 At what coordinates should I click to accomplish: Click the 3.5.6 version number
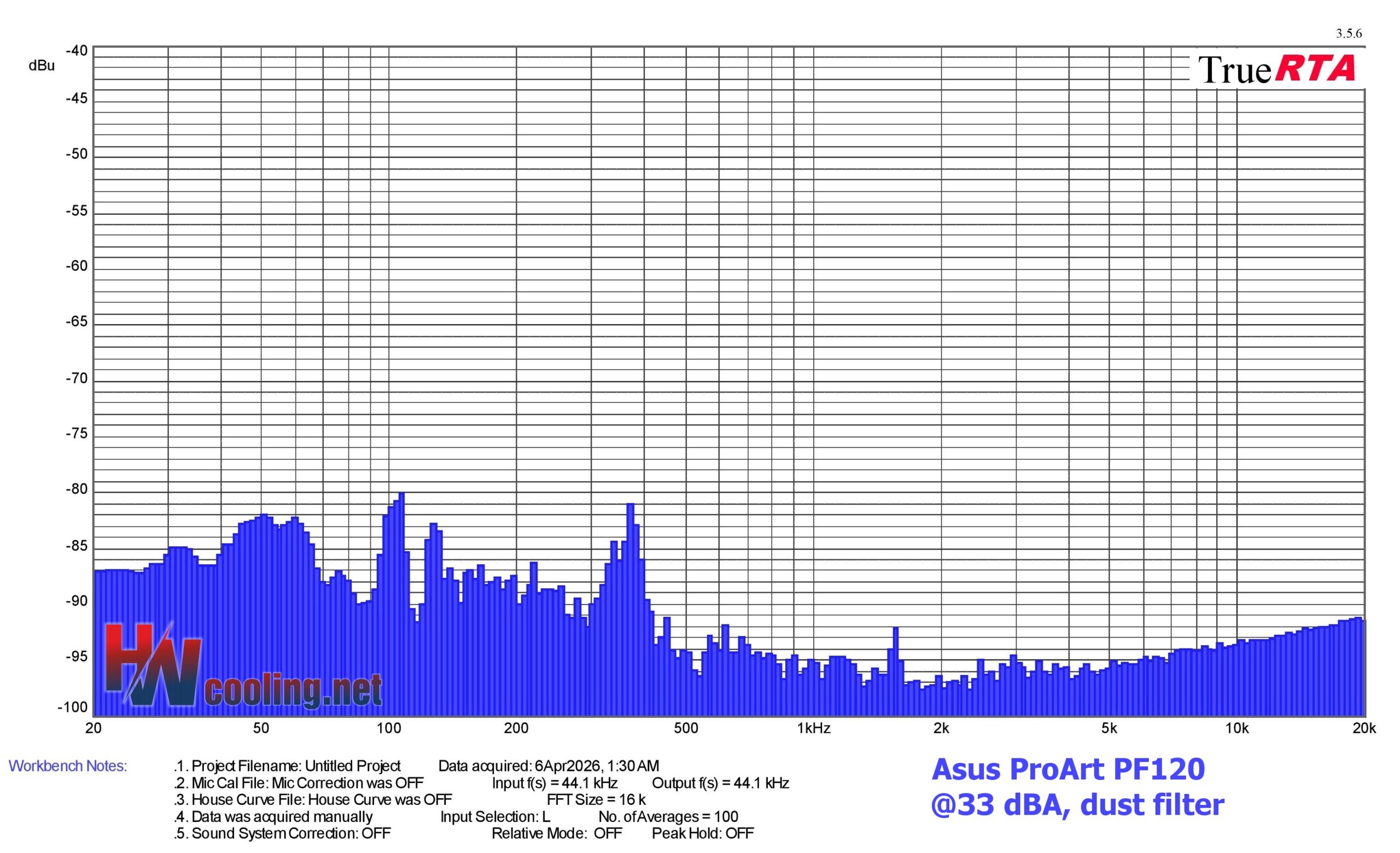pyautogui.click(x=1348, y=33)
